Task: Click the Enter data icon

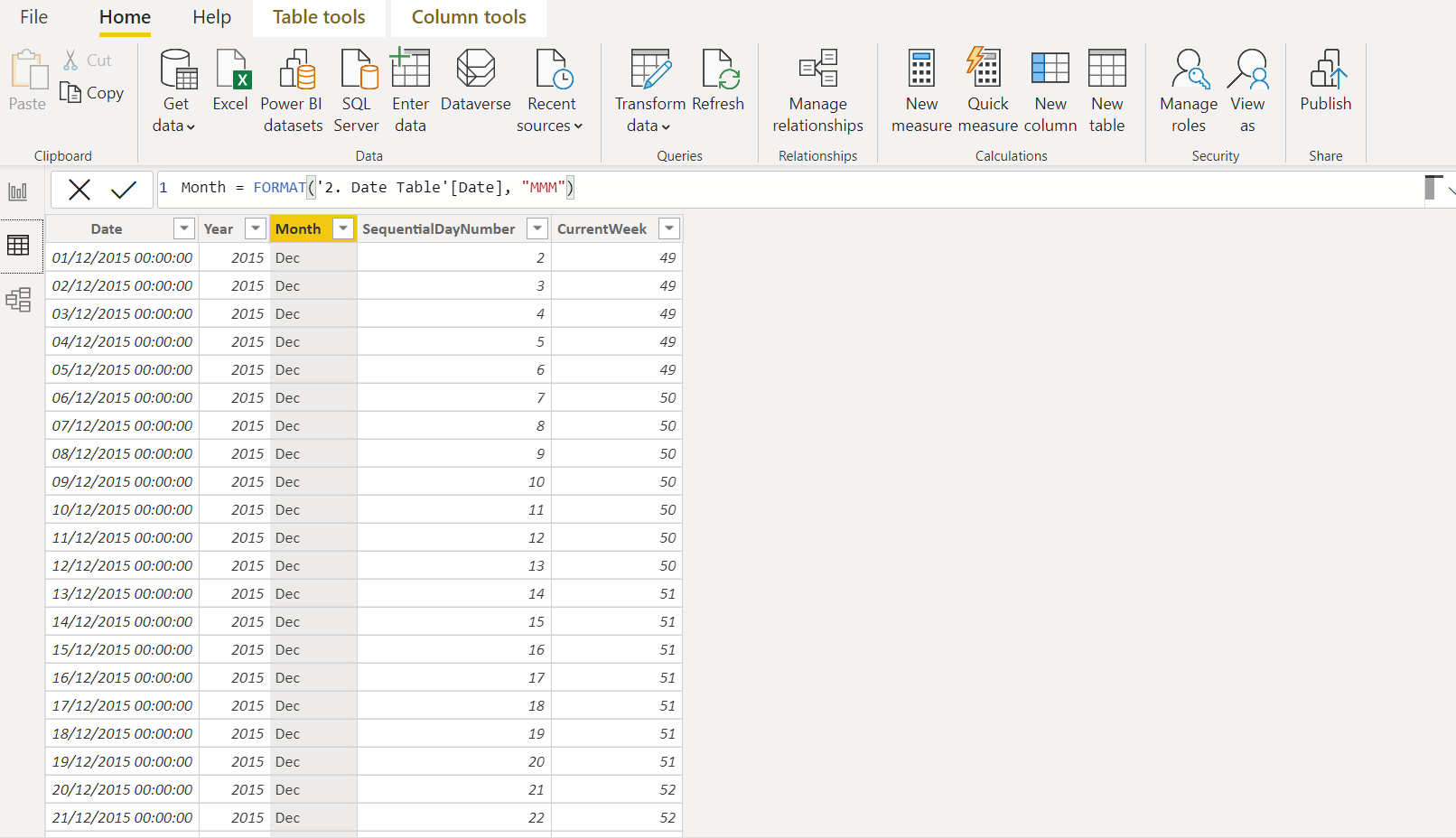Action: point(410,69)
